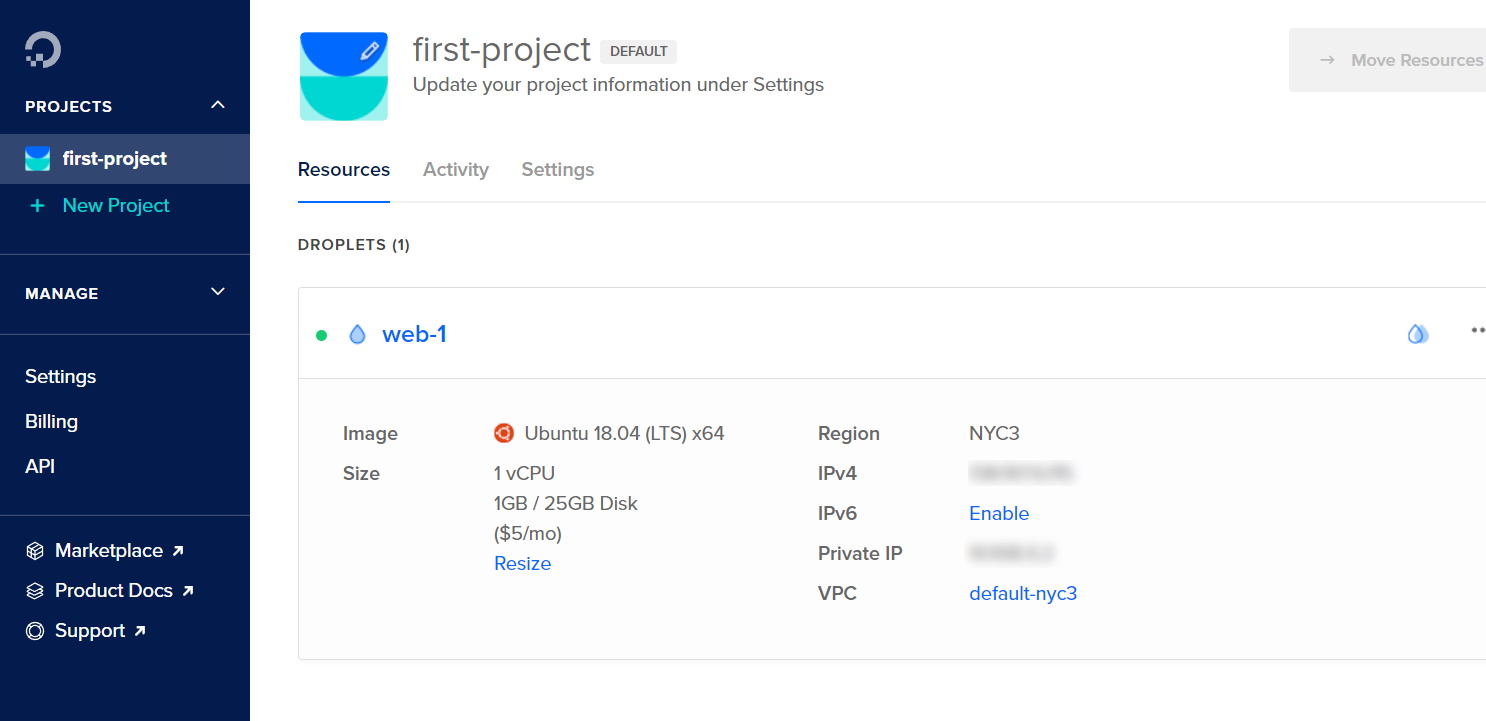Click the Support external arrow icon

pos(140,630)
